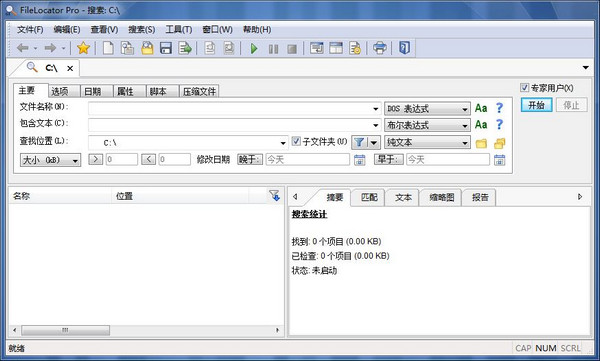Toggle file name case sensitivity Aa icon
Viewport: 600px width, 361px height.
[x=481, y=108]
